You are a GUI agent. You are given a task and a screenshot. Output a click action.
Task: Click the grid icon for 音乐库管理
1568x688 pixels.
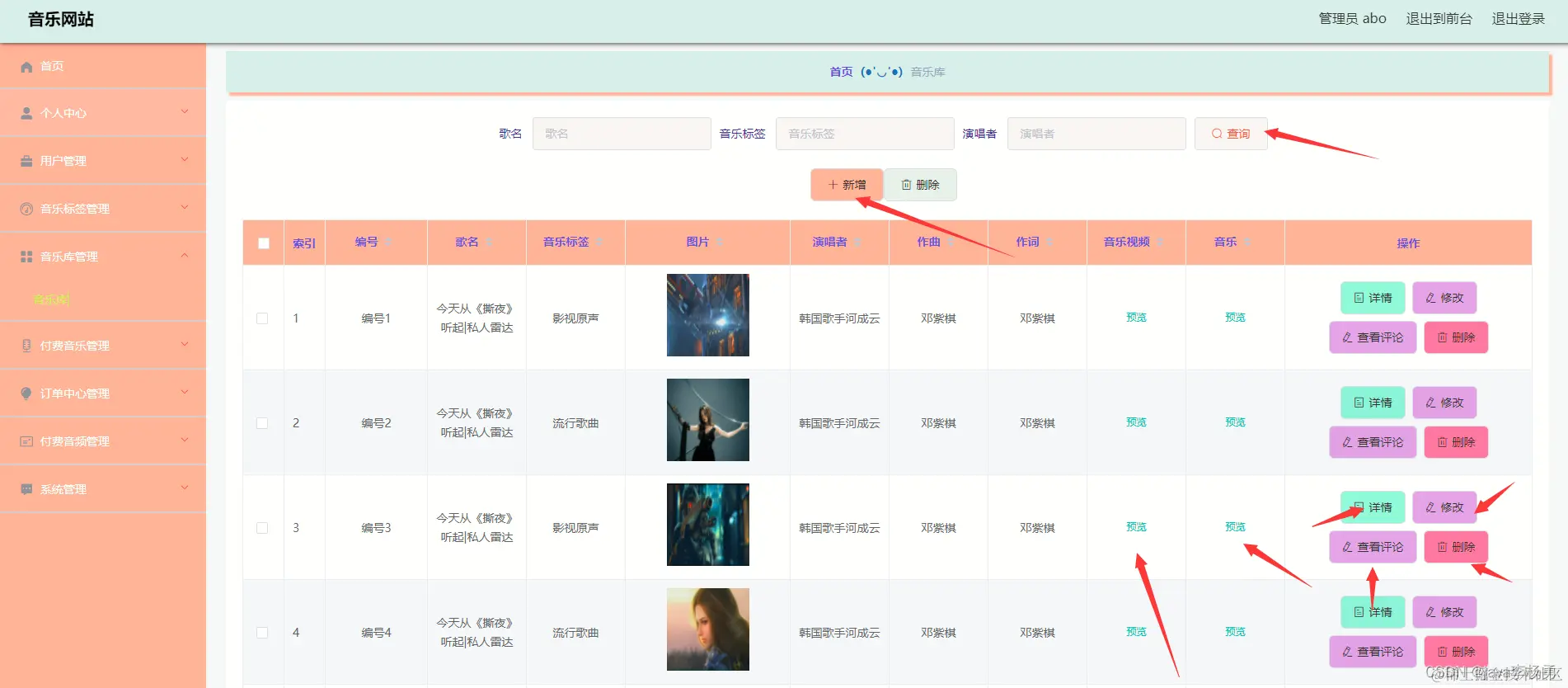coord(26,257)
